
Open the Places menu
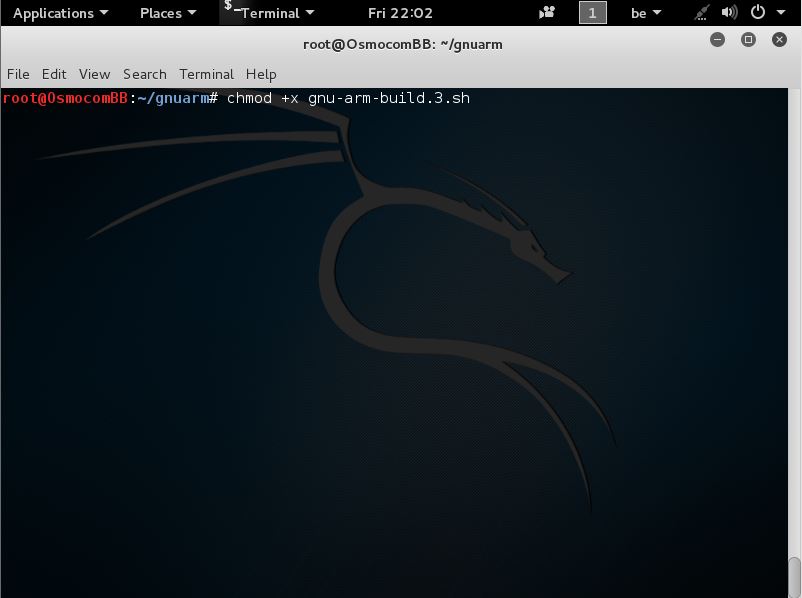tap(168, 13)
